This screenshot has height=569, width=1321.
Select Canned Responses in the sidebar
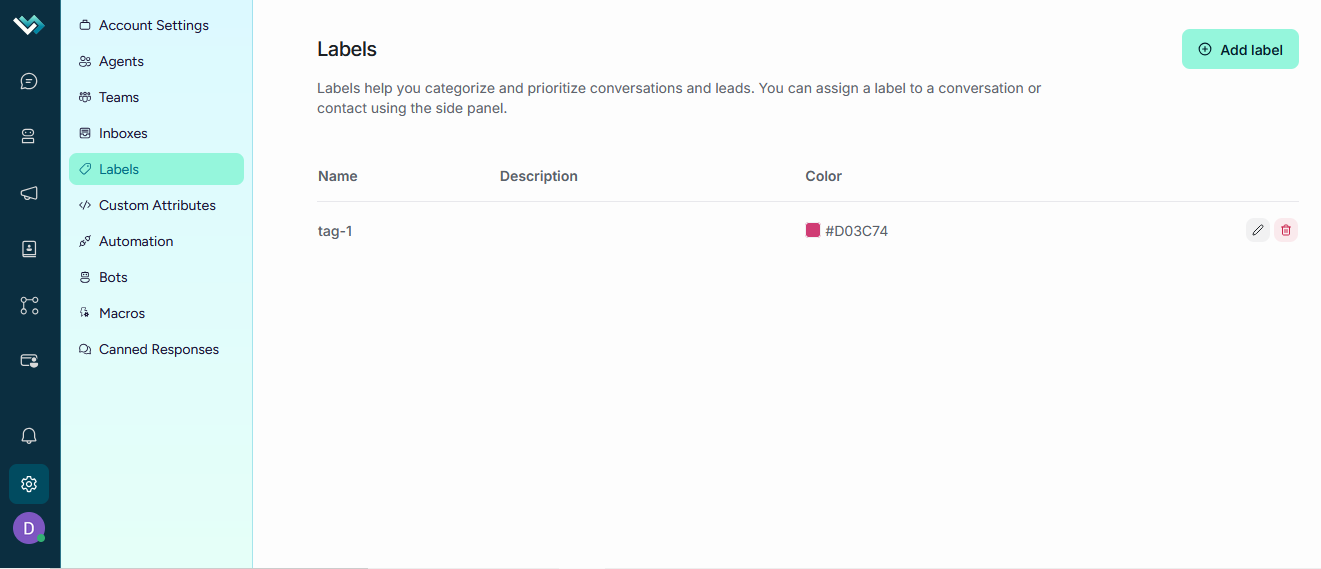click(156, 349)
